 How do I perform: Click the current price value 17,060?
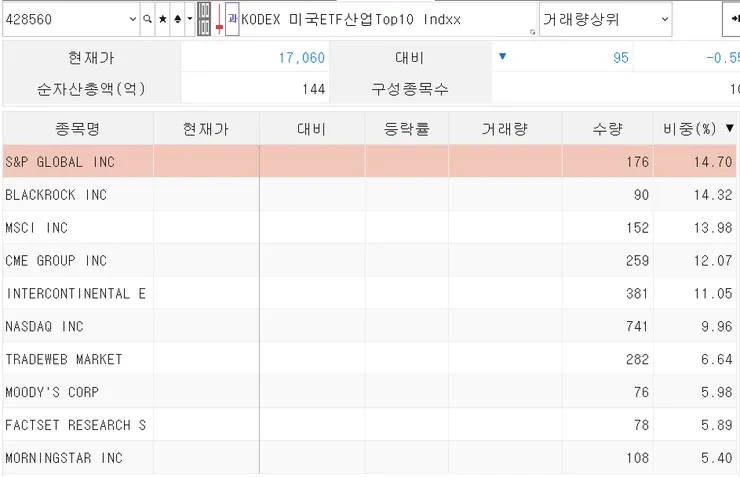point(302,58)
